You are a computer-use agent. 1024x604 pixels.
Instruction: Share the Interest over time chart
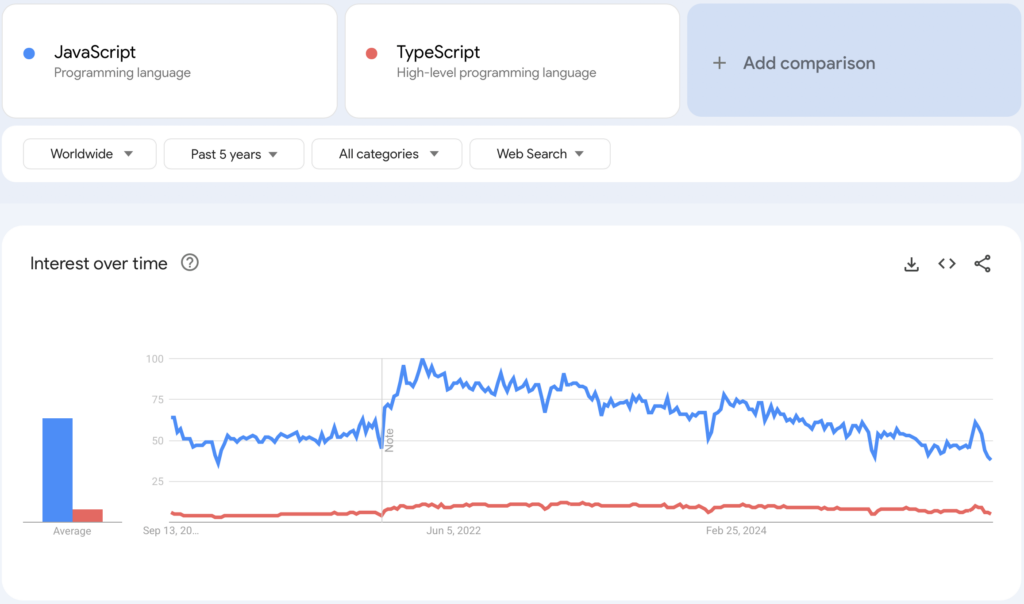click(x=982, y=264)
